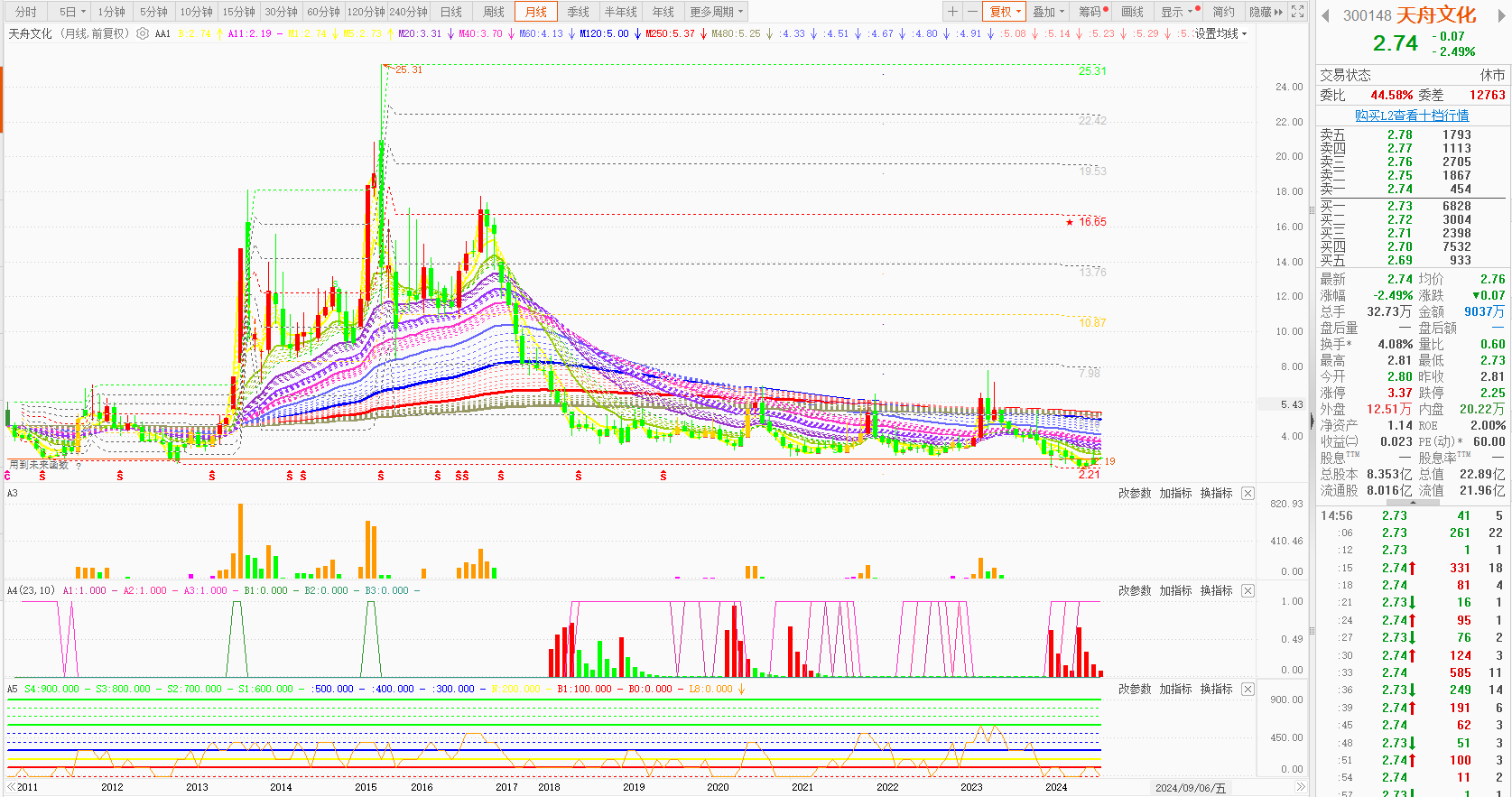
Task: Expand the 设置均线 dropdown
Action: pyautogui.click(x=1220, y=33)
